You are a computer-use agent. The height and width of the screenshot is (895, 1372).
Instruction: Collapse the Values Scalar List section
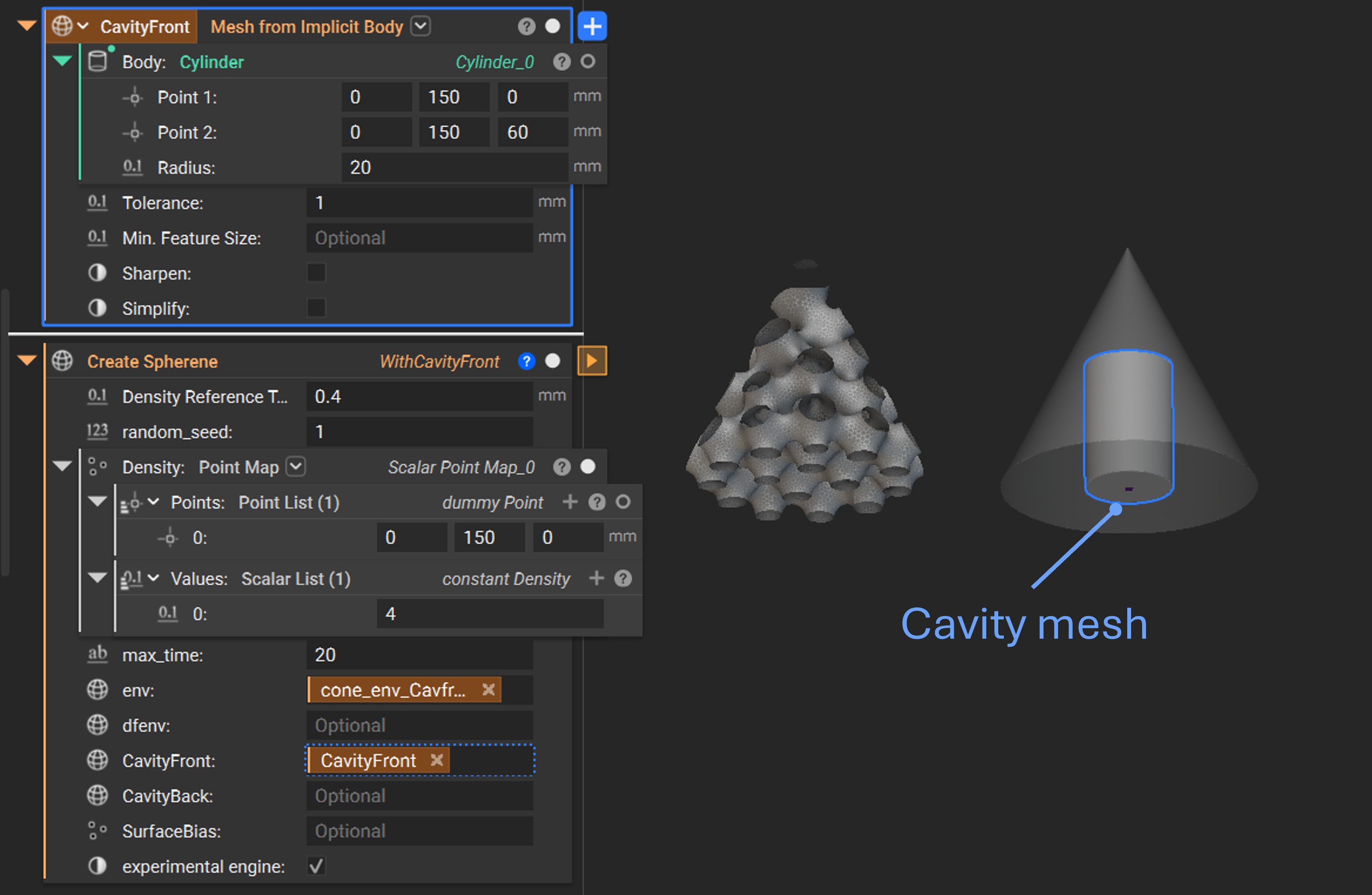point(97,577)
